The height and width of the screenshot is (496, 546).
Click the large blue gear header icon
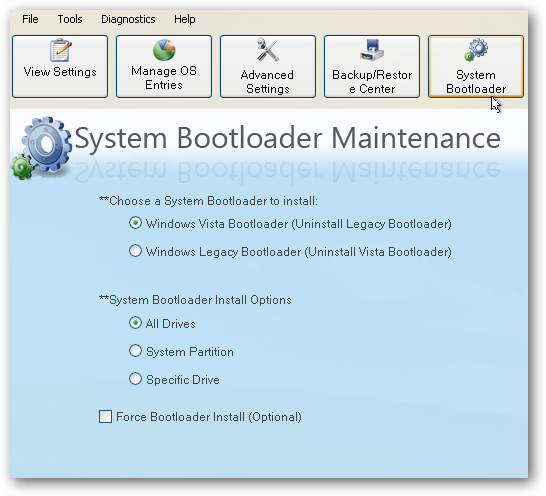(47, 144)
